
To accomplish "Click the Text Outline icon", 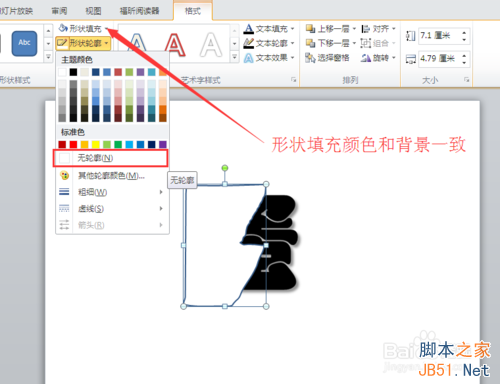I will tap(248, 43).
